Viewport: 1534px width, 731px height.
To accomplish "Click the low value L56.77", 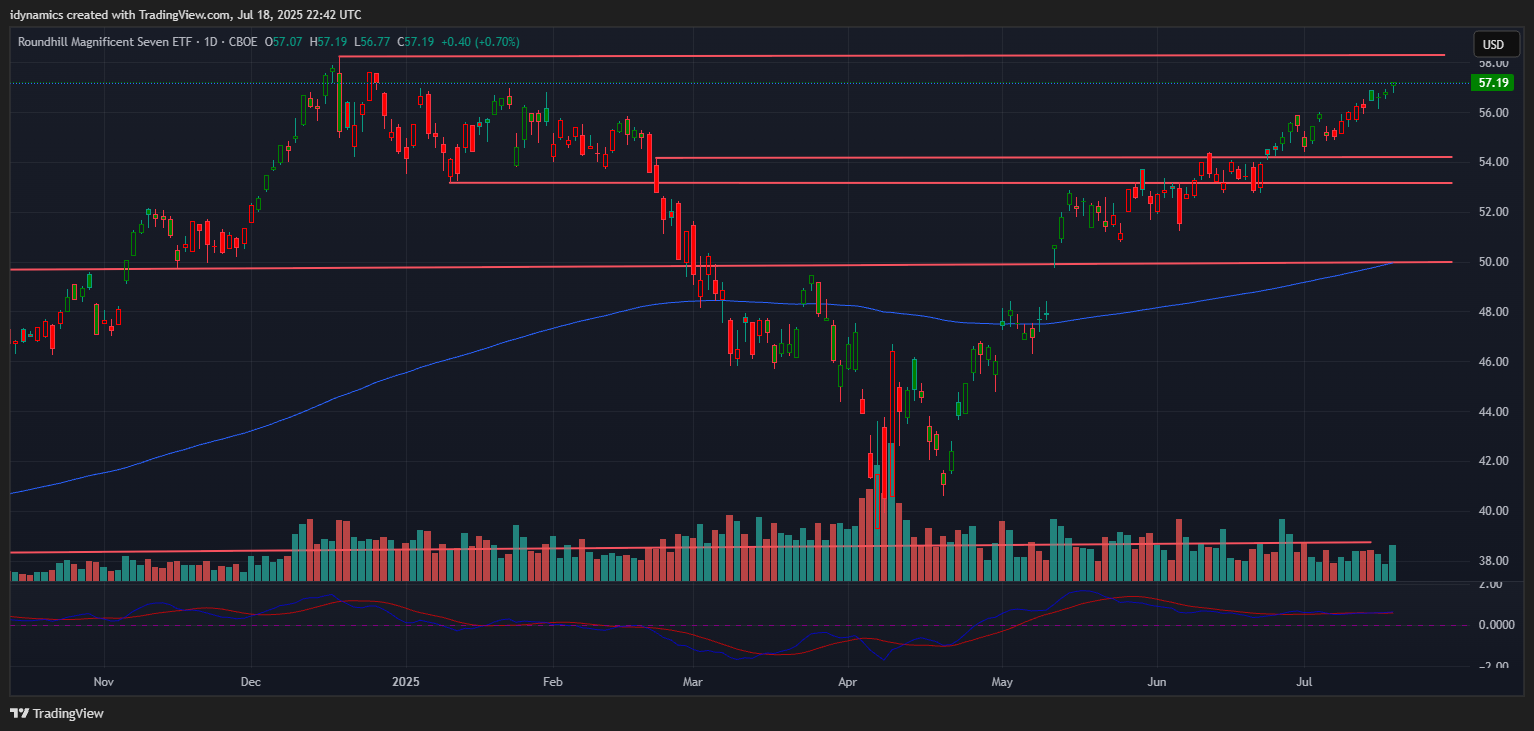I will (x=371, y=42).
